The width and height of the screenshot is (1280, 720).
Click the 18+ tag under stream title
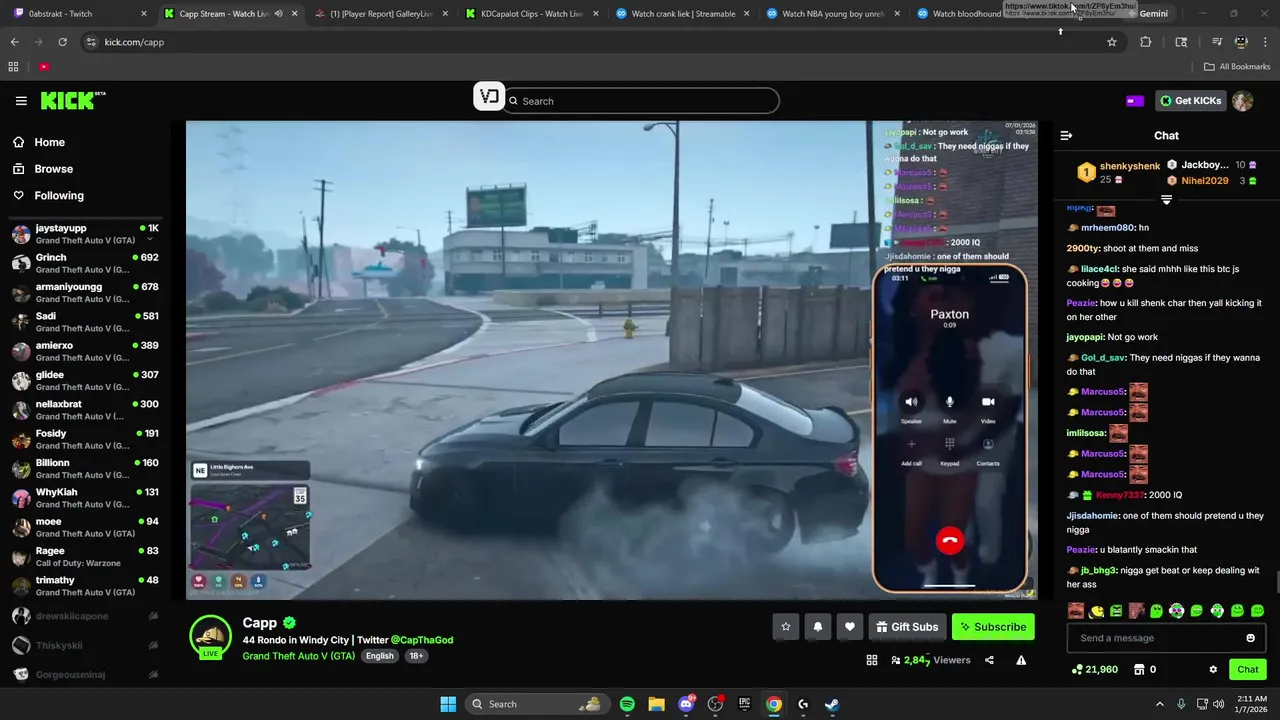[x=416, y=656]
